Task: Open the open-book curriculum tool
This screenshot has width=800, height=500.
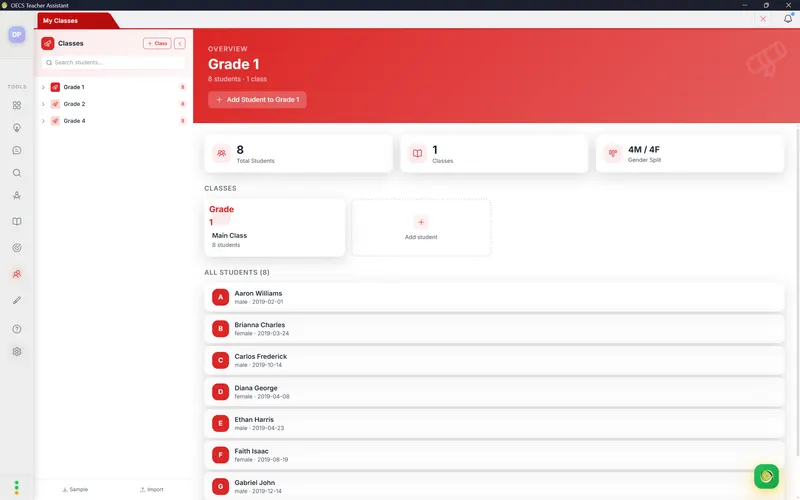Action: pos(17,221)
